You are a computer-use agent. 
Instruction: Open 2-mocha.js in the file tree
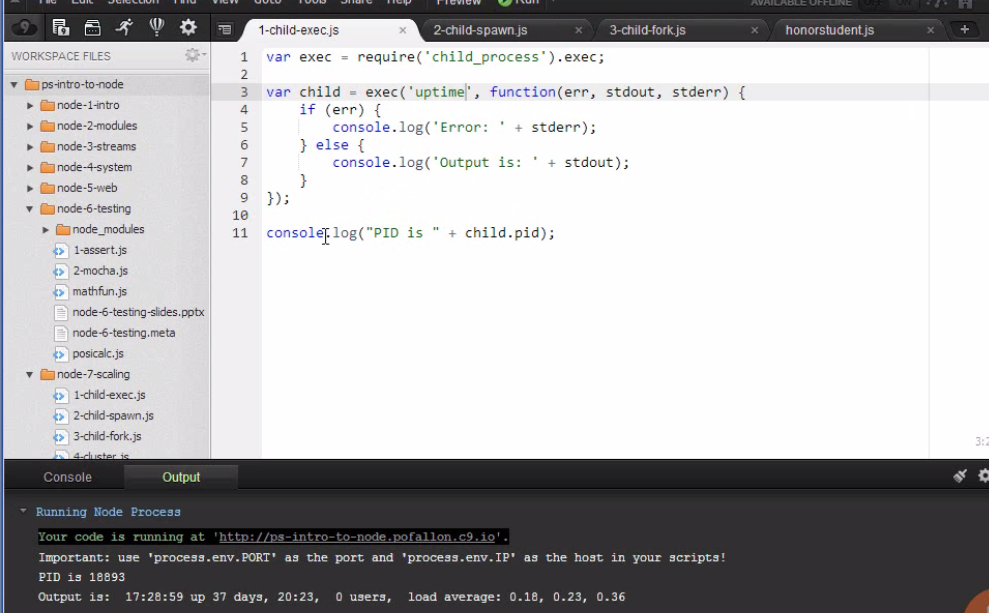click(100, 271)
